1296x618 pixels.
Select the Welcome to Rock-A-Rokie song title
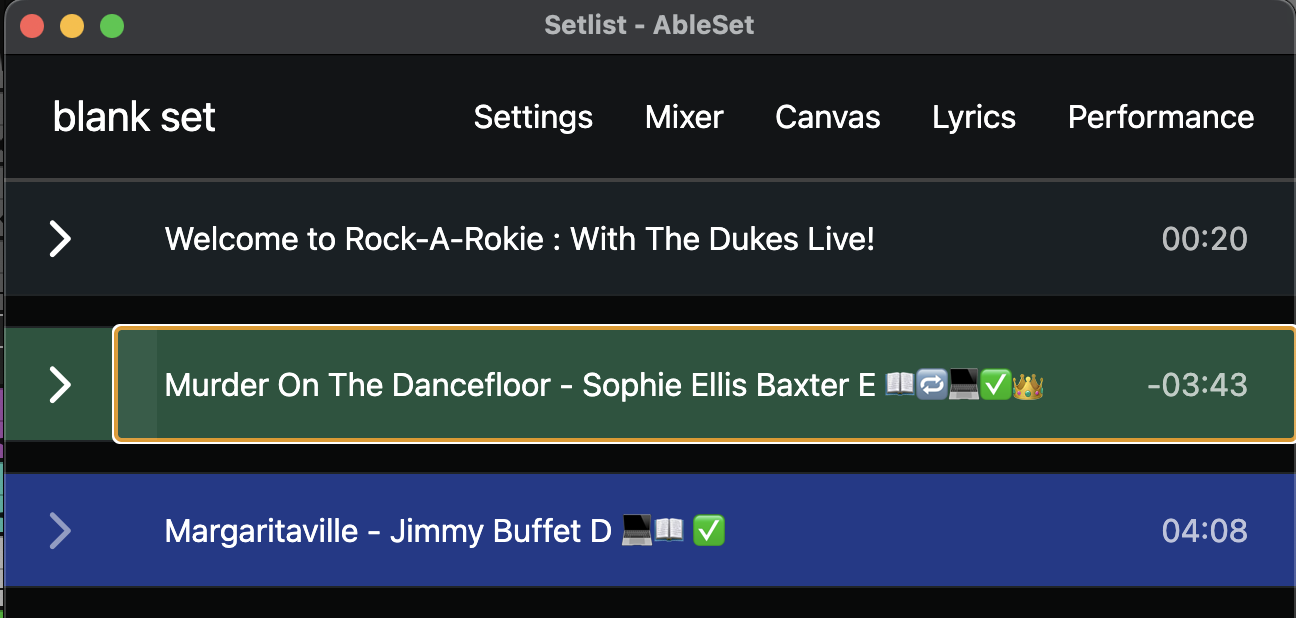tap(519, 239)
